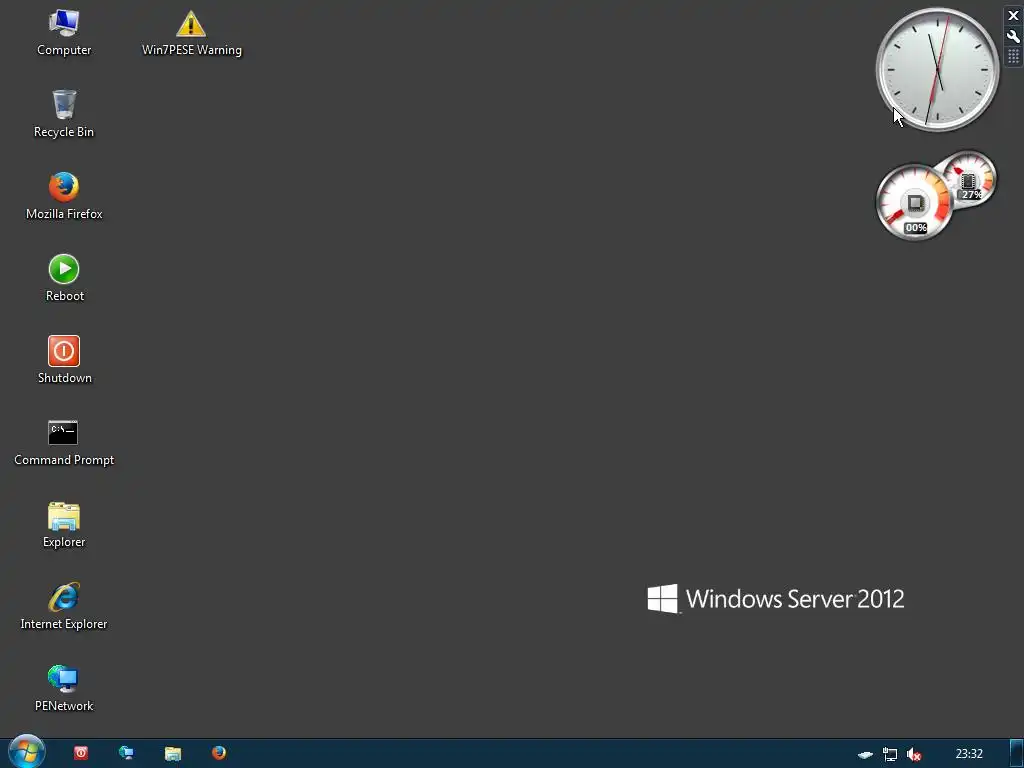Click the Show desktop button at taskbar end
The height and width of the screenshot is (768, 1024).
[1017, 753]
